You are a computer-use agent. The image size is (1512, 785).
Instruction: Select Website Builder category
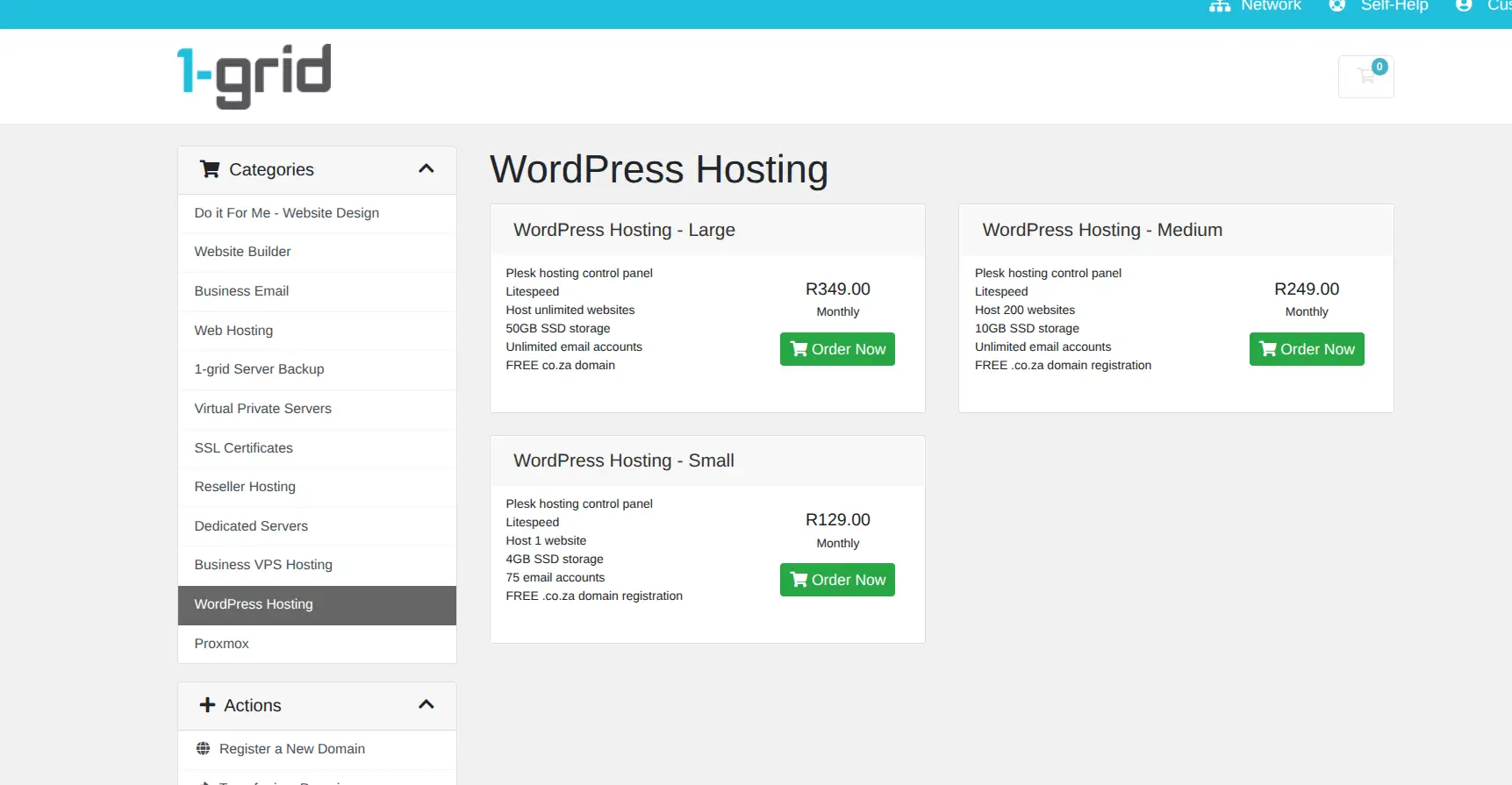[x=317, y=252]
